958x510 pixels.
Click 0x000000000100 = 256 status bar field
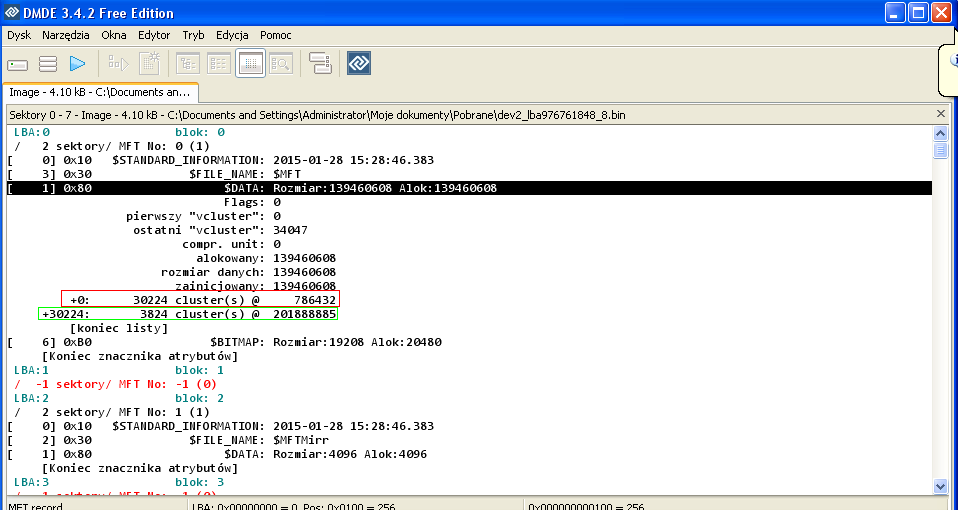click(x=739, y=505)
